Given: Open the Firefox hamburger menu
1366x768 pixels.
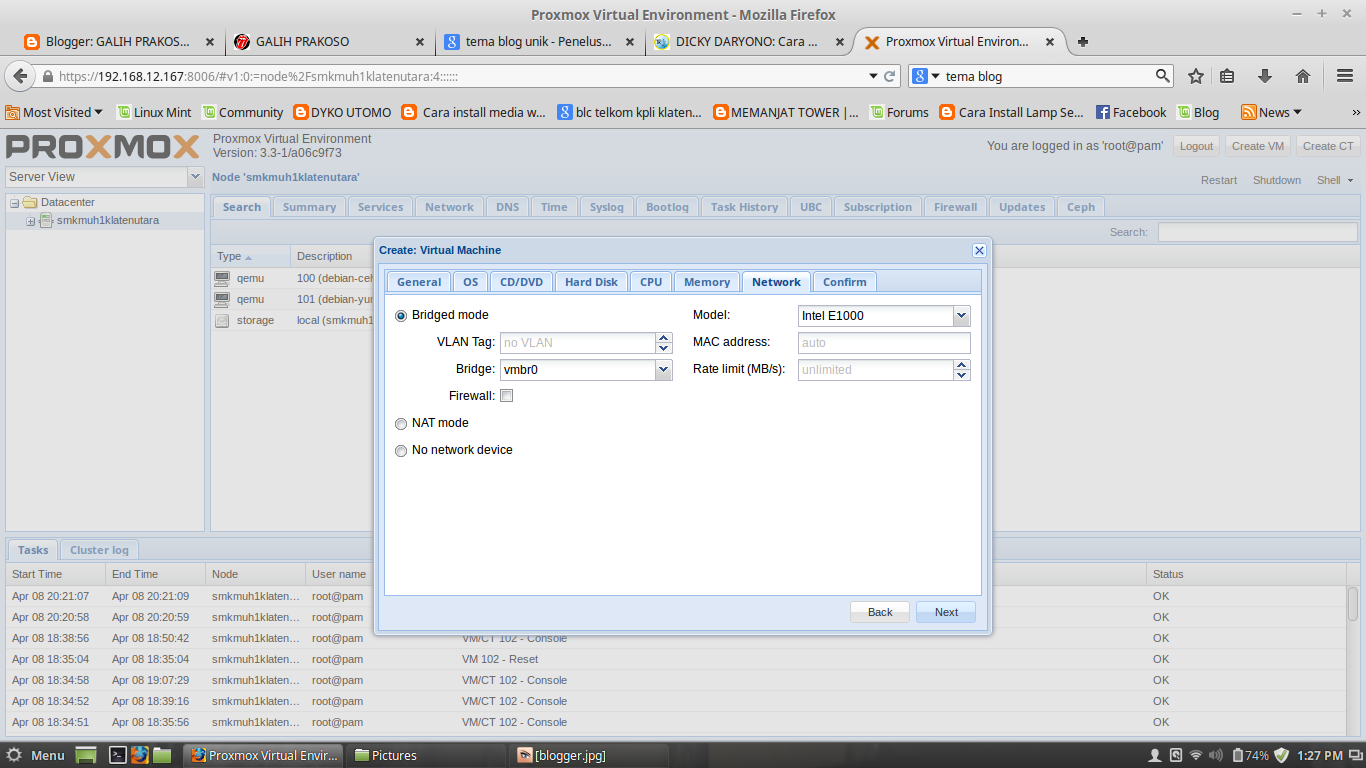Looking at the screenshot, I should (1345, 76).
